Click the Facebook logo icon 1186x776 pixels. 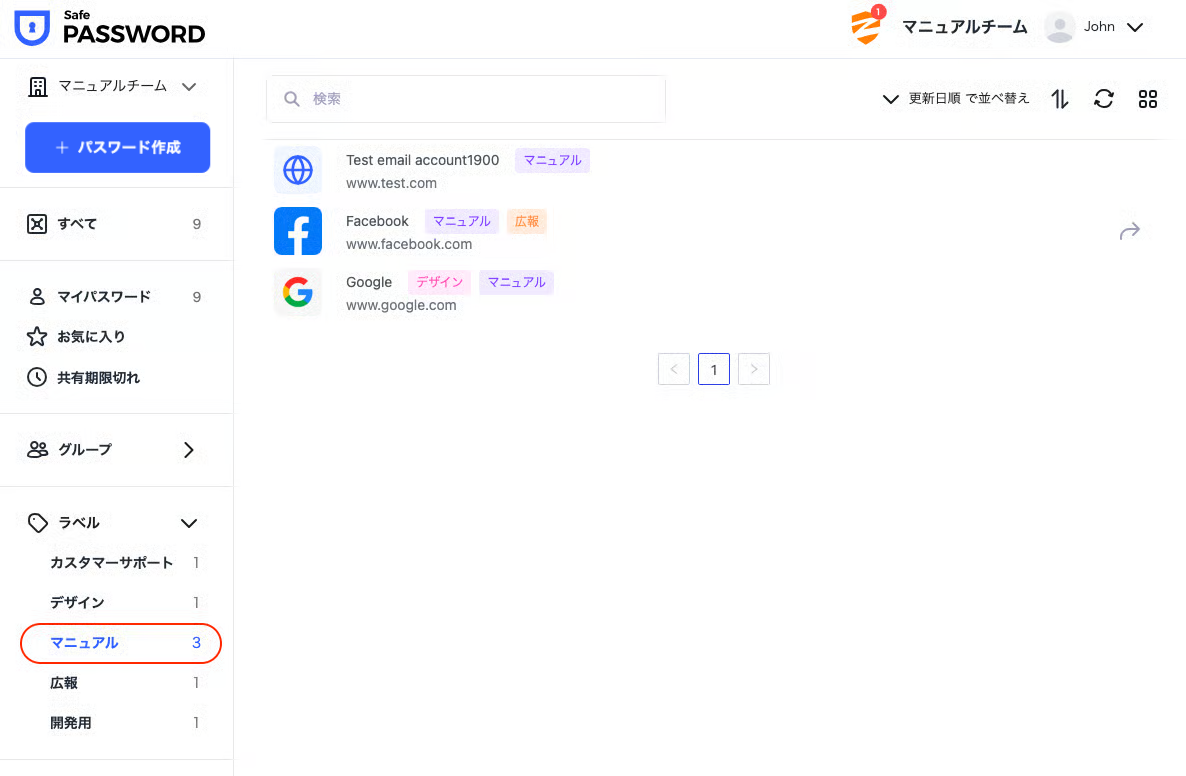(x=298, y=231)
